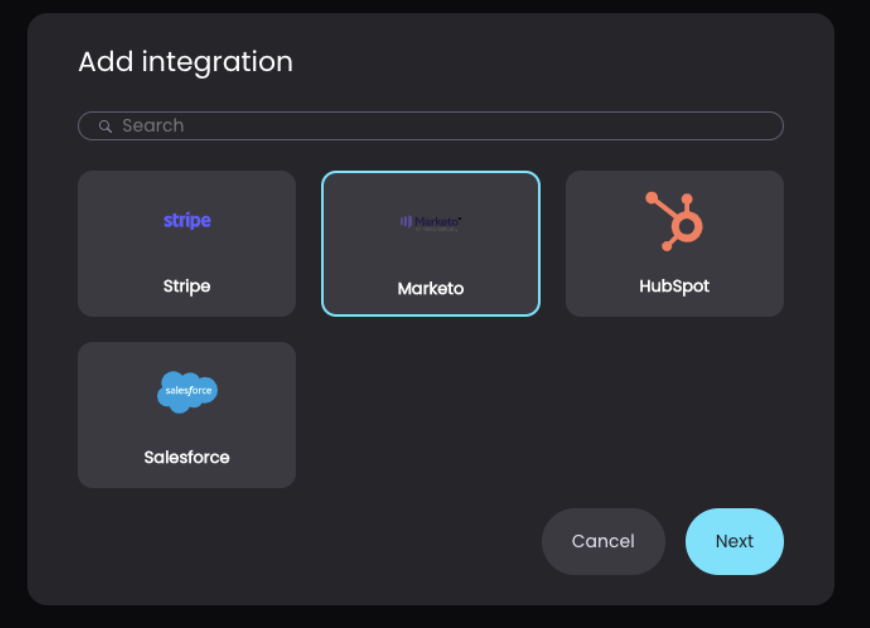This screenshot has height=628, width=870.
Task: Proceed with the Next button
Action: click(735, 541)
